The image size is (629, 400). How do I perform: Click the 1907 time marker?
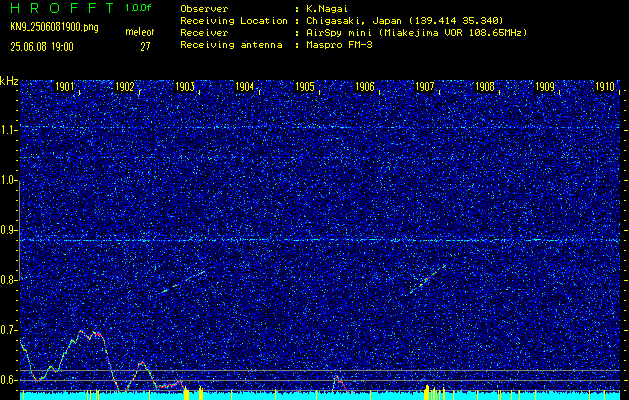tap(424, 87)
